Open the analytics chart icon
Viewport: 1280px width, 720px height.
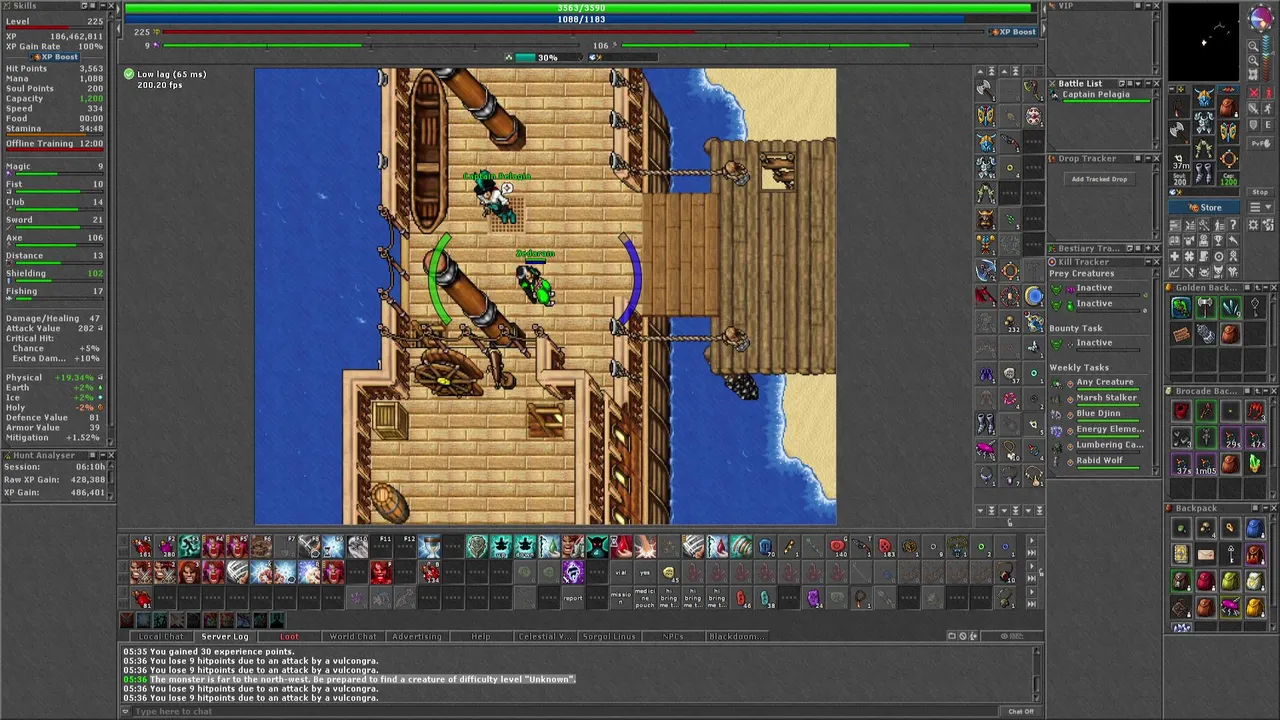[1175, 272]
